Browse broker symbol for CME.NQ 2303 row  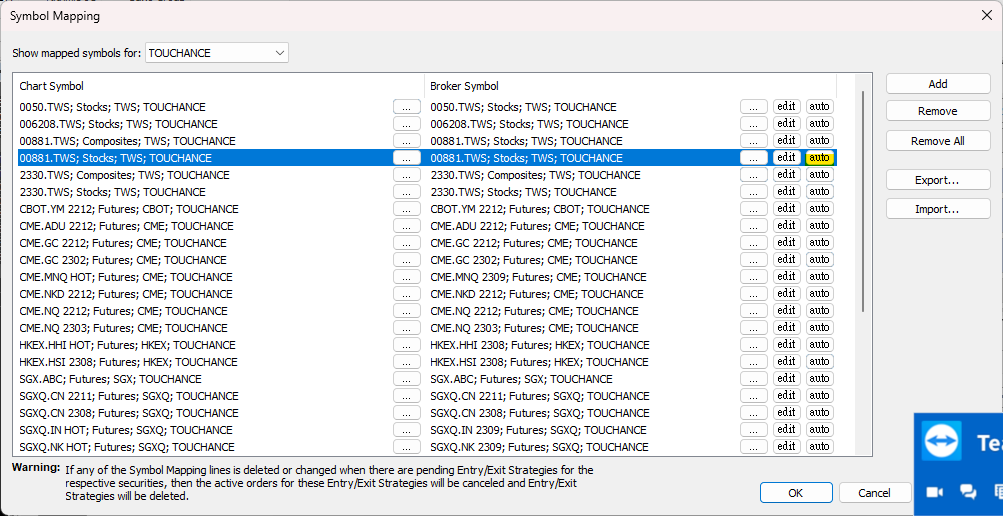coord(754,328)
